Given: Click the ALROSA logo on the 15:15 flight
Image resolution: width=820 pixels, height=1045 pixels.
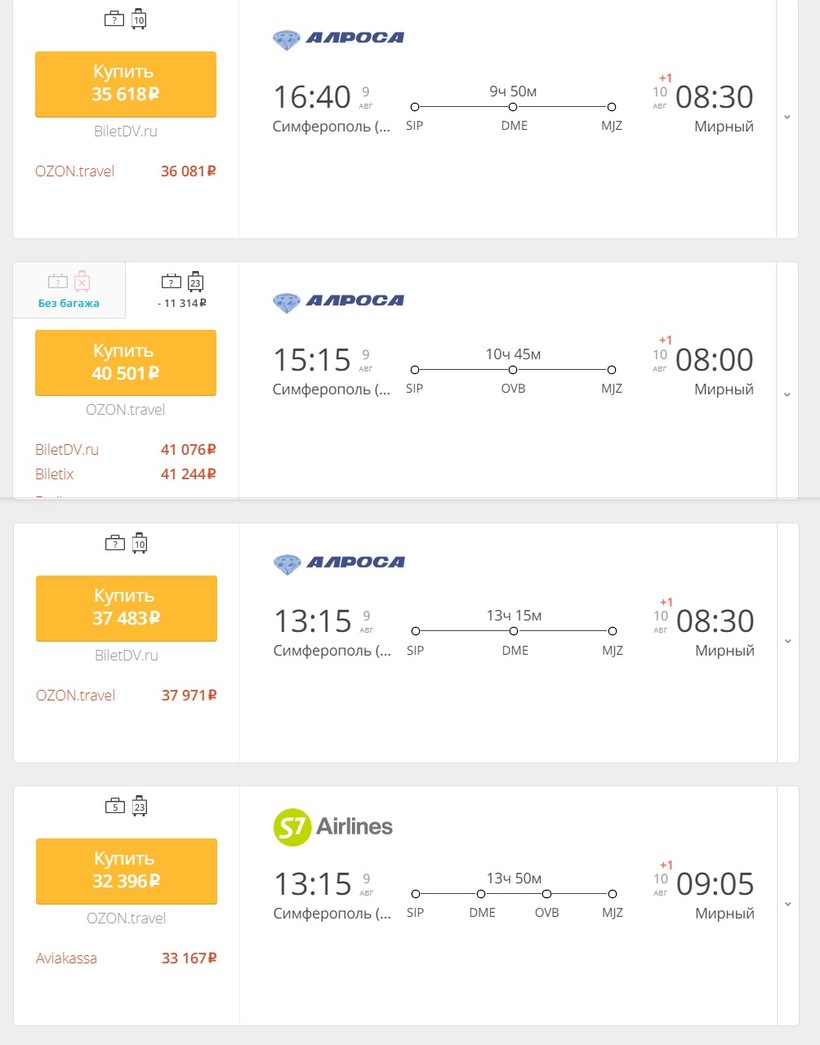Looking at the screenshot, I should pos(338,301).
